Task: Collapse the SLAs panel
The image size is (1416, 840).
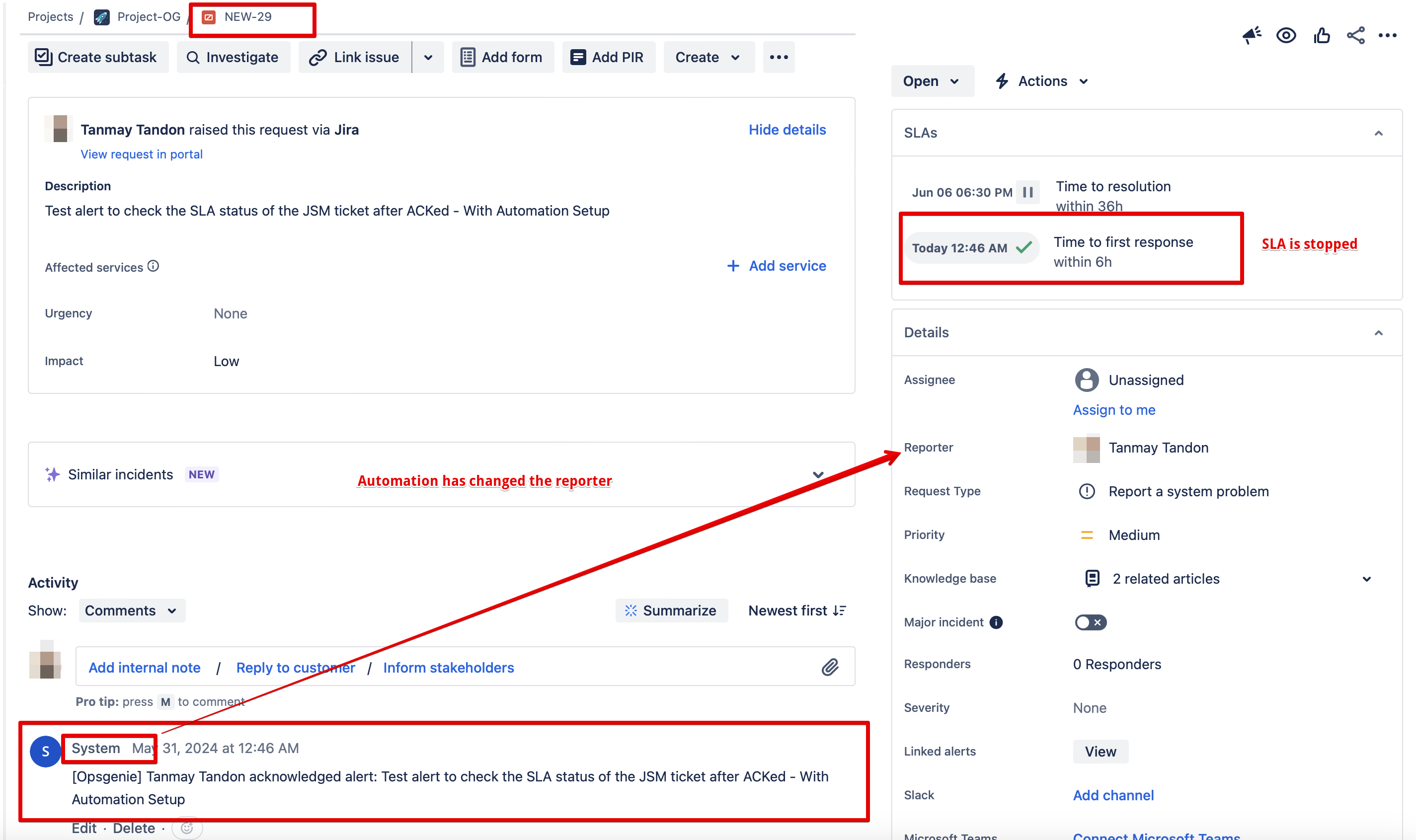Action: [x=1379, y=133]
